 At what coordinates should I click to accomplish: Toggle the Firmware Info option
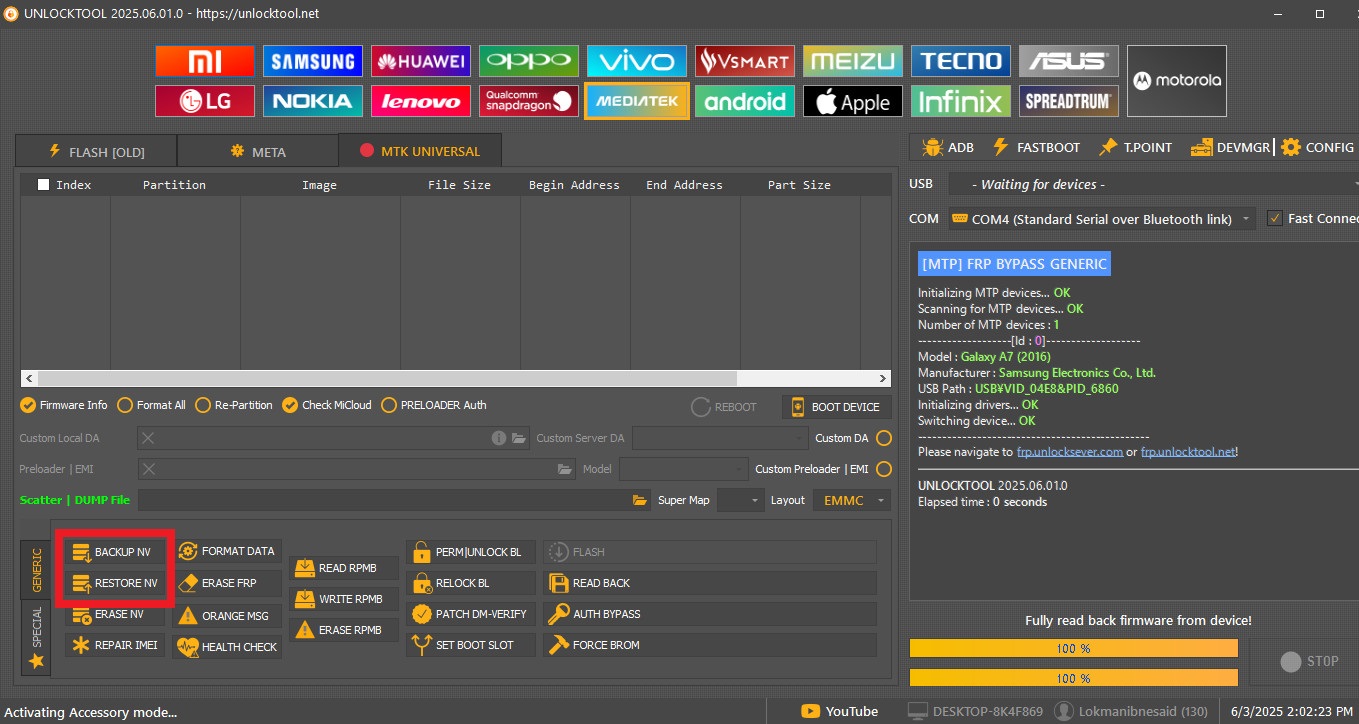click(28, 405)
